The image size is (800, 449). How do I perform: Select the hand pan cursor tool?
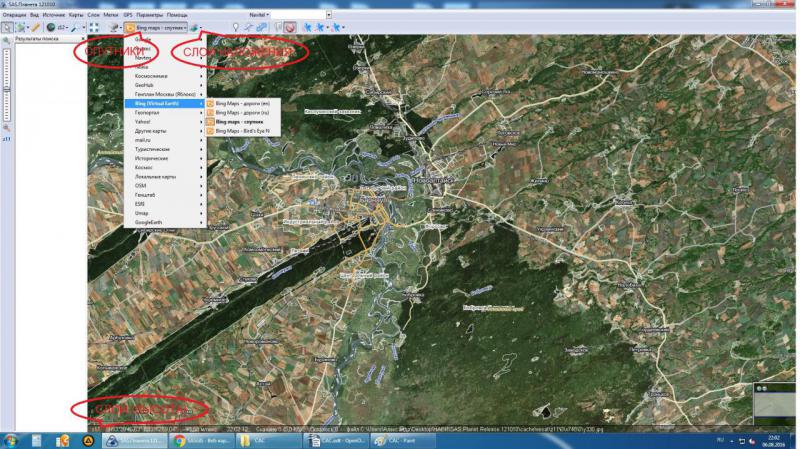(7, 28)
